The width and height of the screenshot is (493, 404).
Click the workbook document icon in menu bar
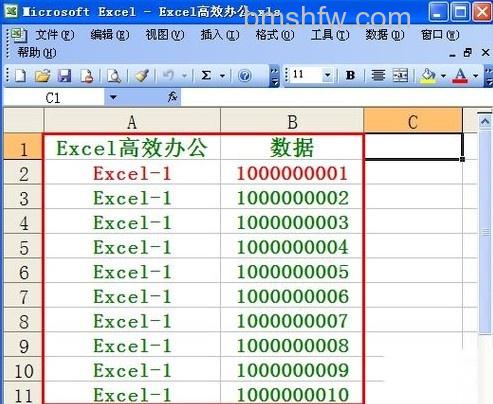(x=19, y=36)
